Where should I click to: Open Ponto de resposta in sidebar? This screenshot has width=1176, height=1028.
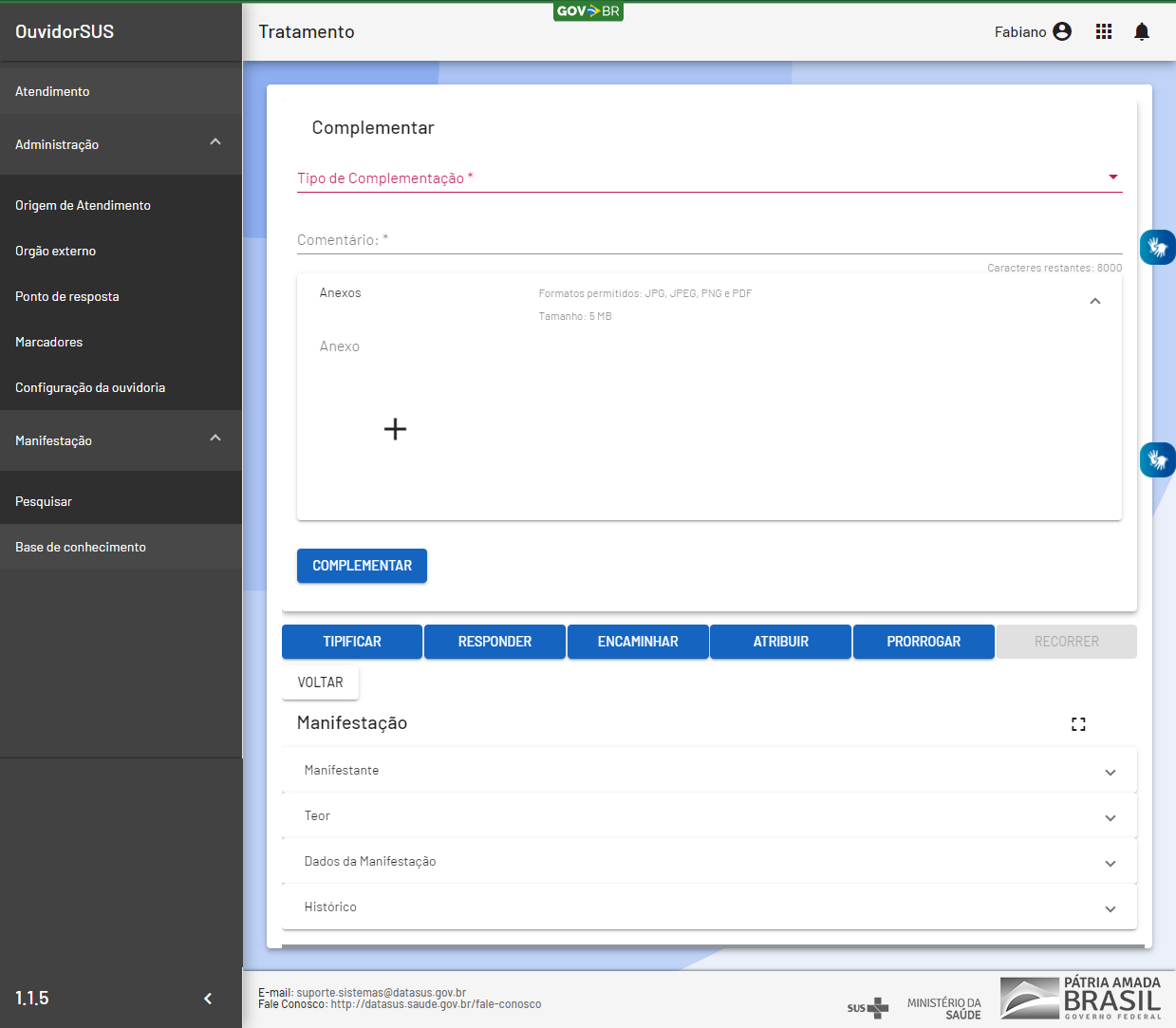[x=67, y=296]
